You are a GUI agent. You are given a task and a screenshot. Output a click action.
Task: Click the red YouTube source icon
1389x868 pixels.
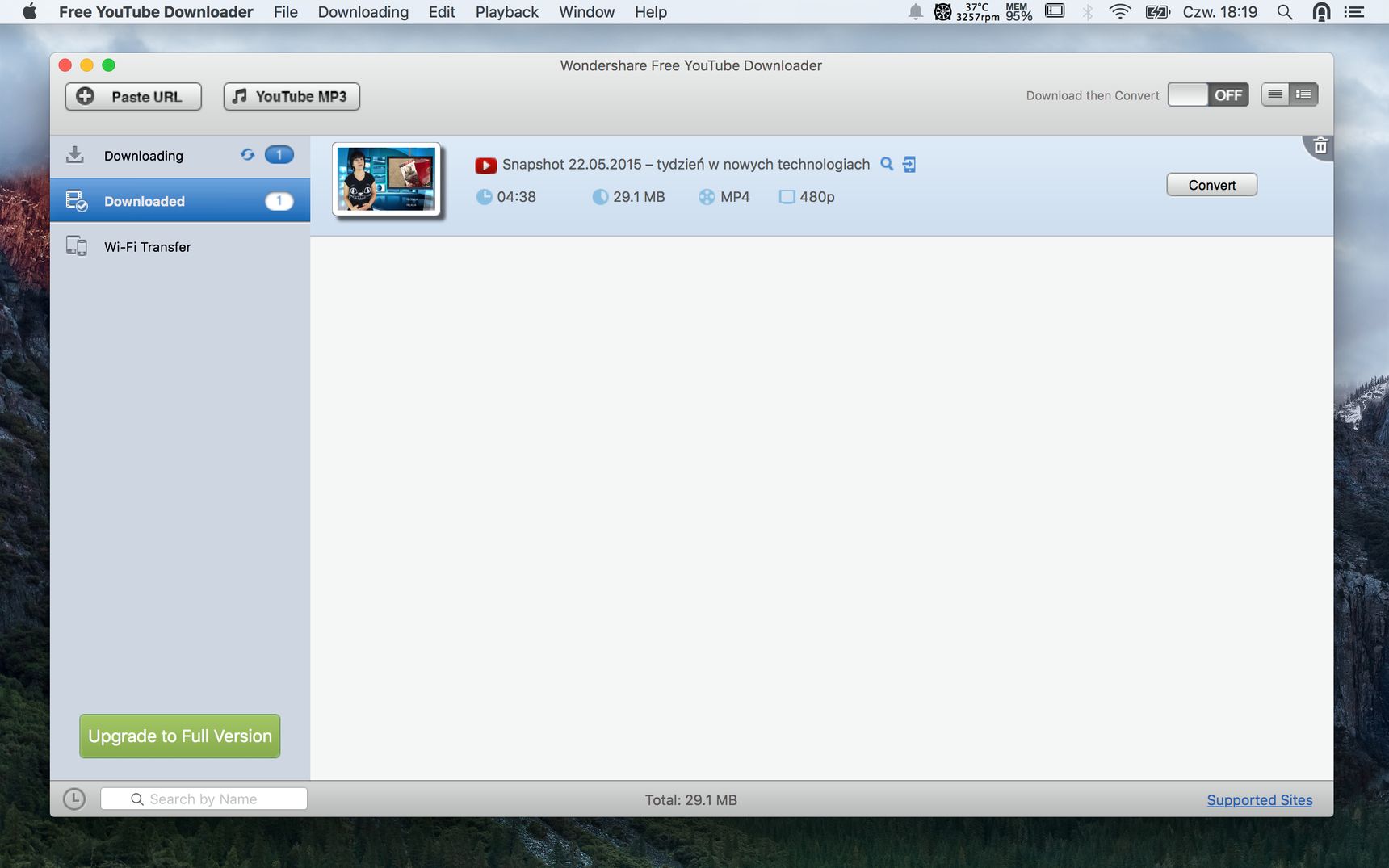(x=485, y=166)
